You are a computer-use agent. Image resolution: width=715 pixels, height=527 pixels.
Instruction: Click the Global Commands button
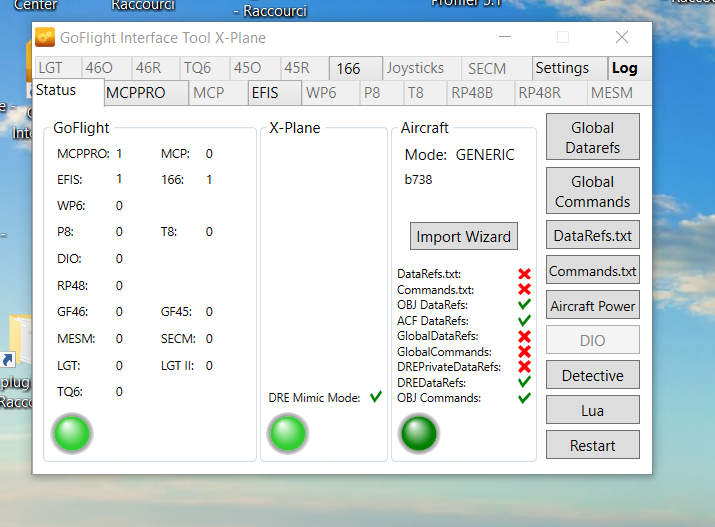pos(593,191)
